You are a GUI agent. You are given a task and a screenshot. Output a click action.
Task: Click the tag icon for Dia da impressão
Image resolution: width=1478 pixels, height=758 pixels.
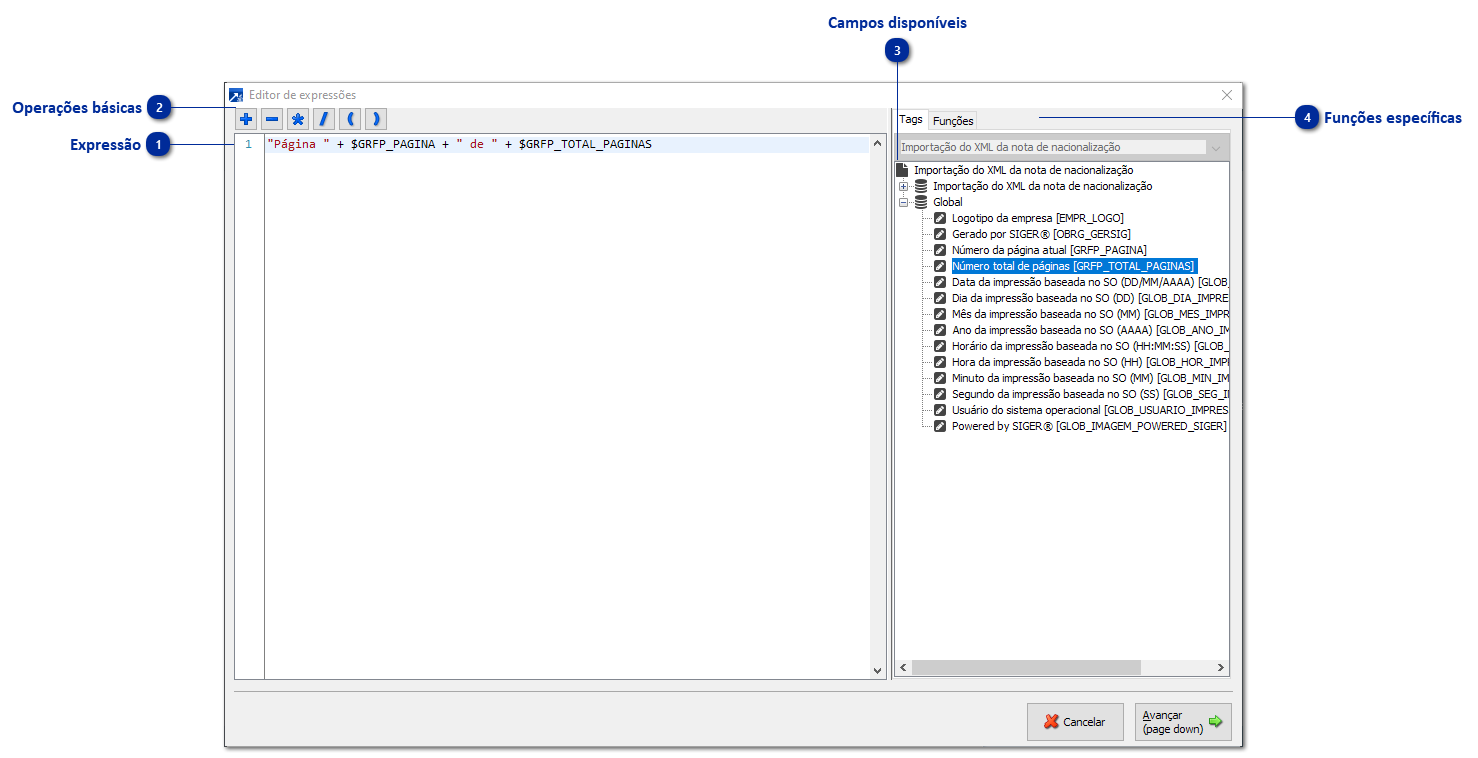[x=940, y=298]
